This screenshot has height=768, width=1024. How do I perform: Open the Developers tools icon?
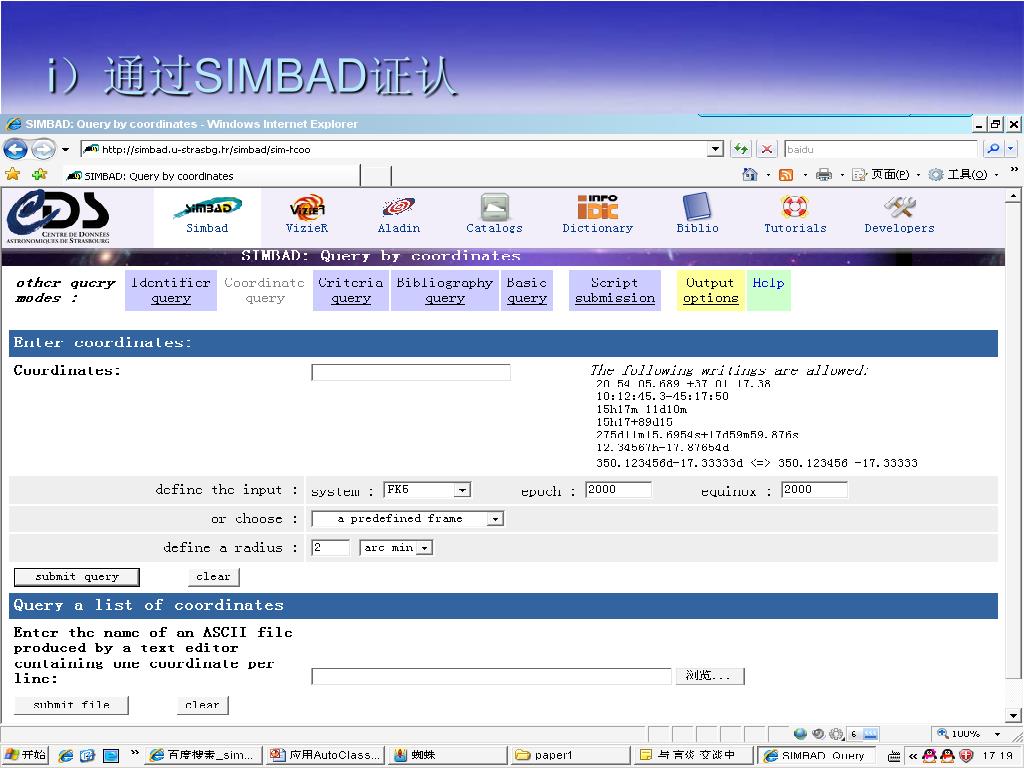point(899,214)
